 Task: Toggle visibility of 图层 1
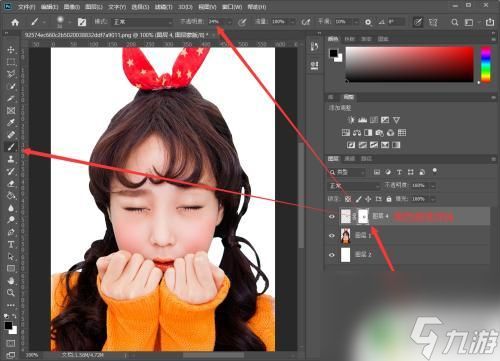tap(332, 236)
